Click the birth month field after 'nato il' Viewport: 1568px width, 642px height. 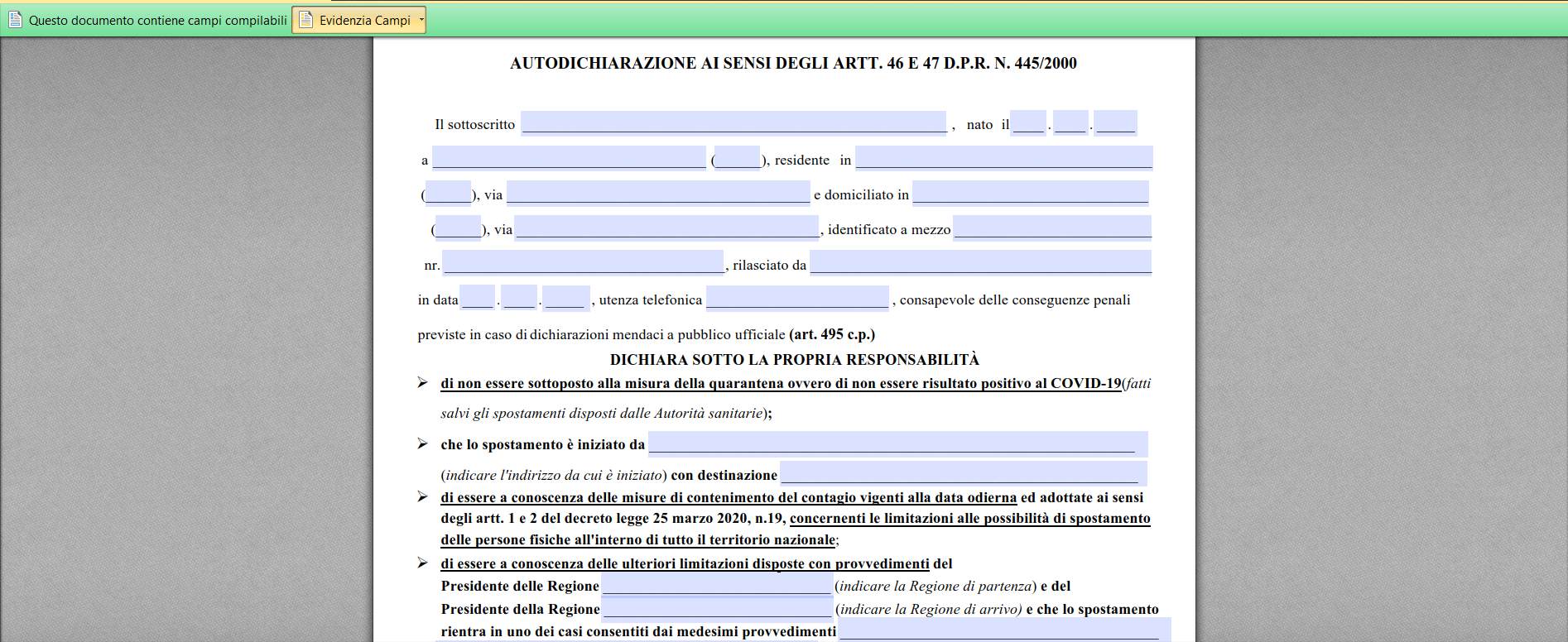(1070, 122)
